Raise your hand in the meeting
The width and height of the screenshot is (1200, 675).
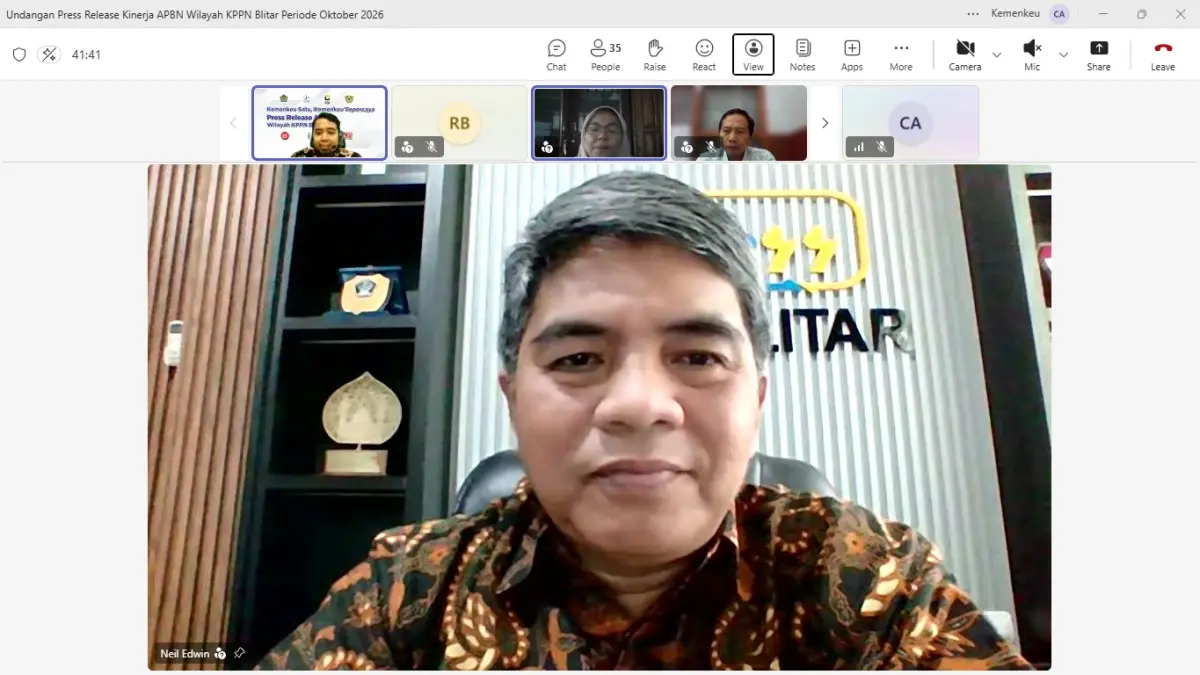coord(654,55)
